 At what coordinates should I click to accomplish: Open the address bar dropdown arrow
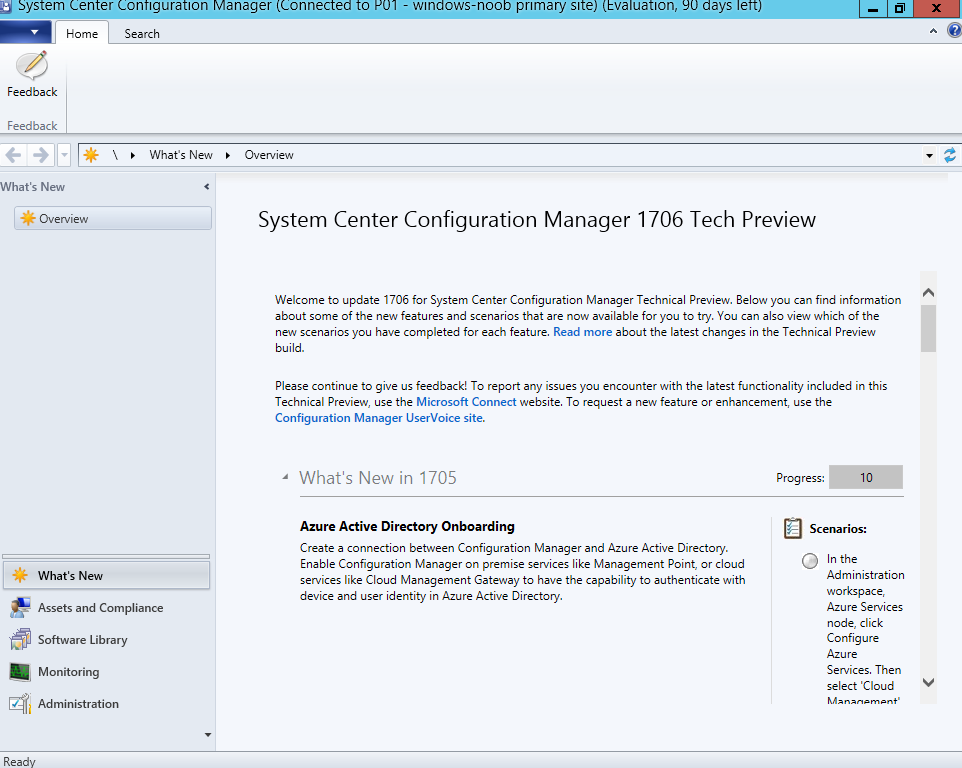pyautogui.click(x=929, y=156)
